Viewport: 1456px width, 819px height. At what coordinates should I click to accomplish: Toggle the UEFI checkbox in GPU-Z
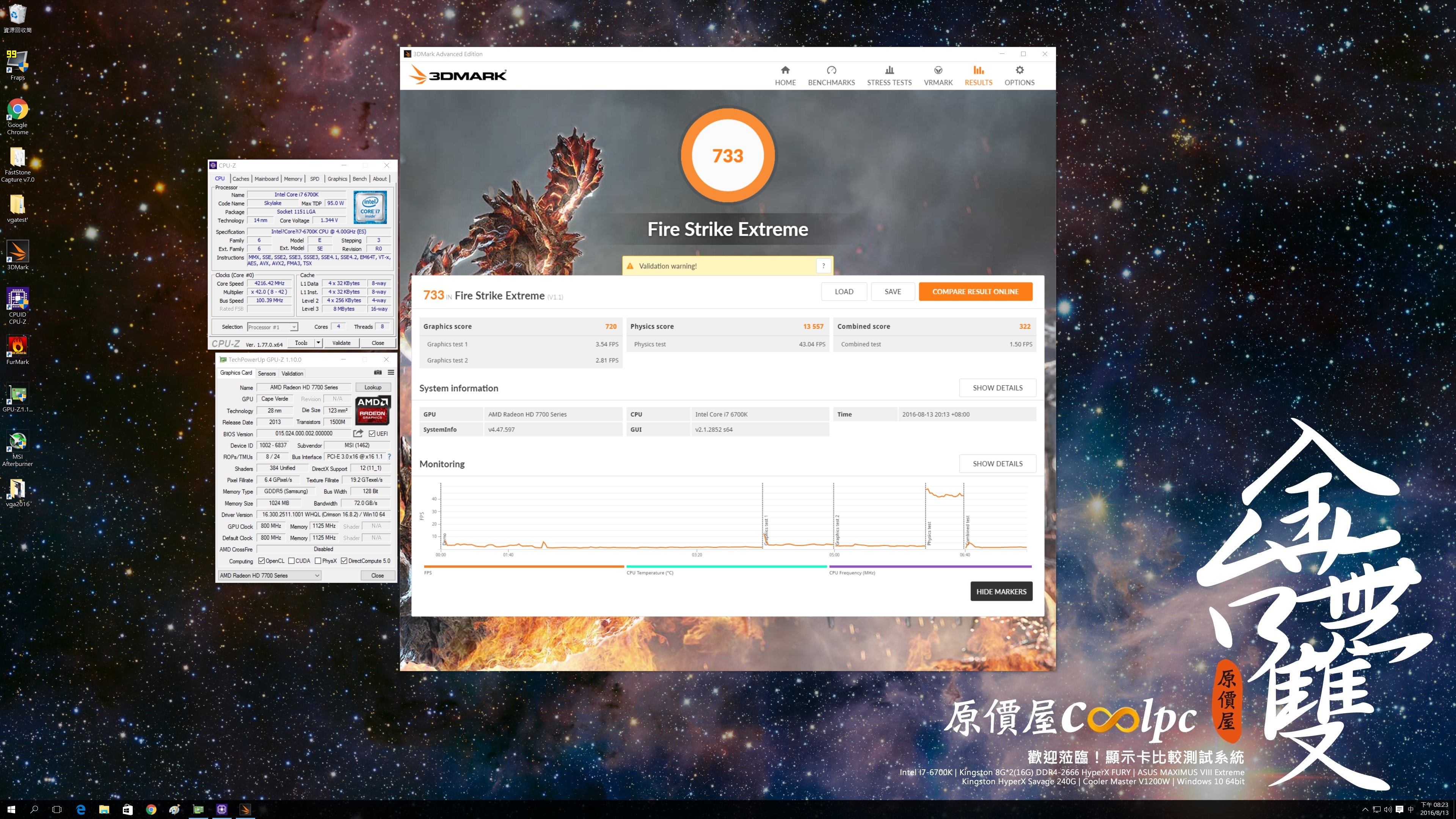(372, 433)
